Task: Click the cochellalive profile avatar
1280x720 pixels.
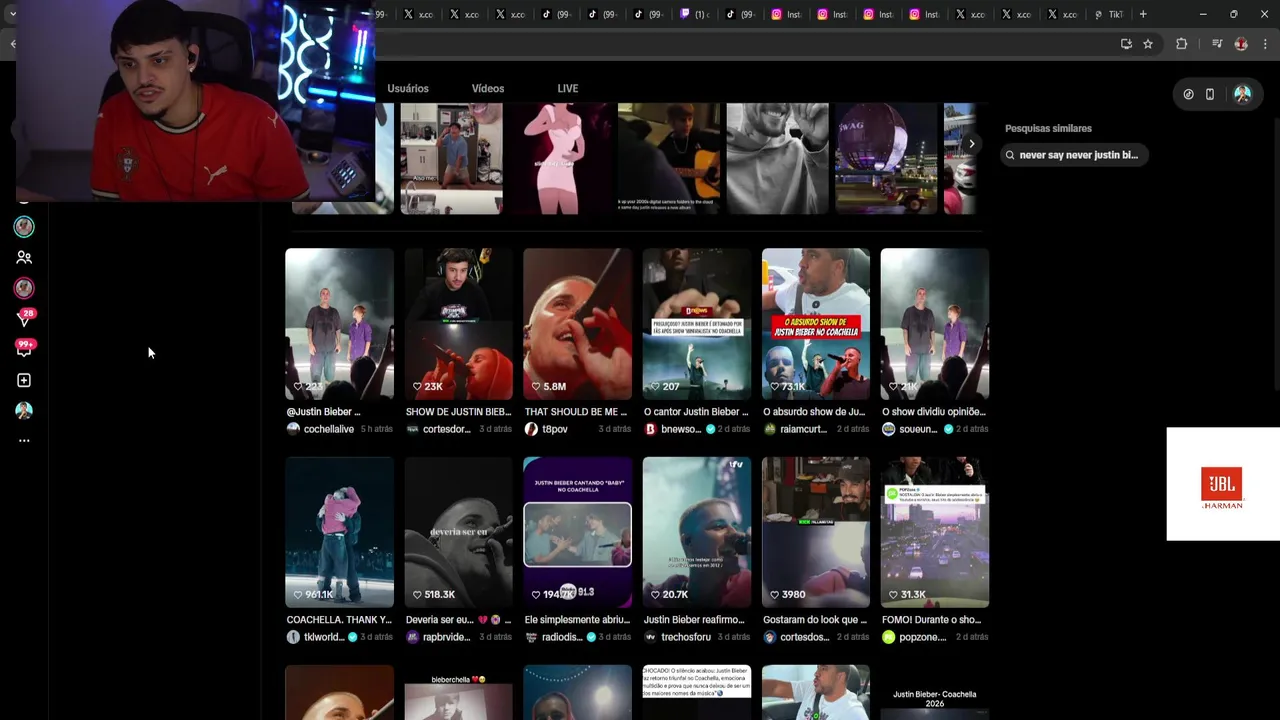Action: pos(293,429)
